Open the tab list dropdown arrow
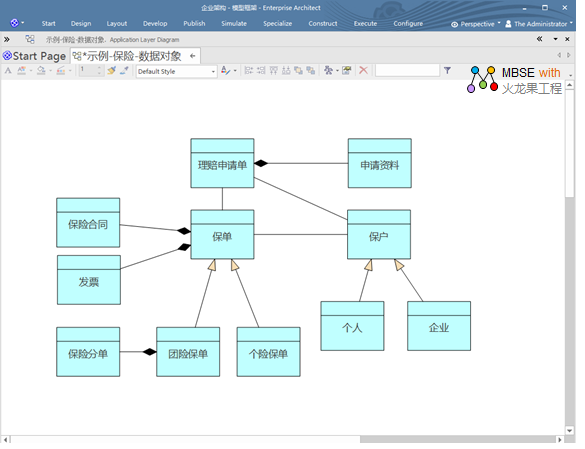 (556, 39)
